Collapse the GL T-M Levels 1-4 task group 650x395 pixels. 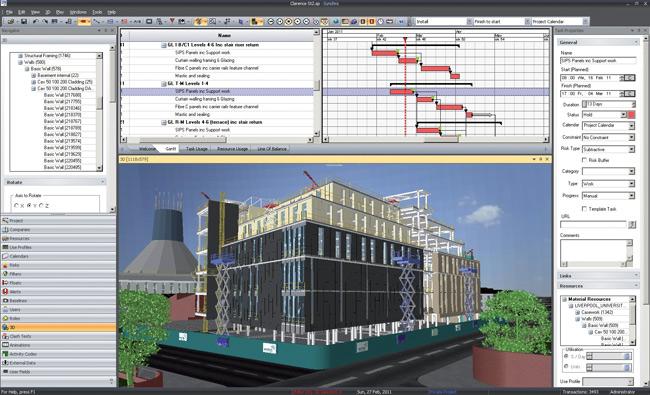click(164, 84)
